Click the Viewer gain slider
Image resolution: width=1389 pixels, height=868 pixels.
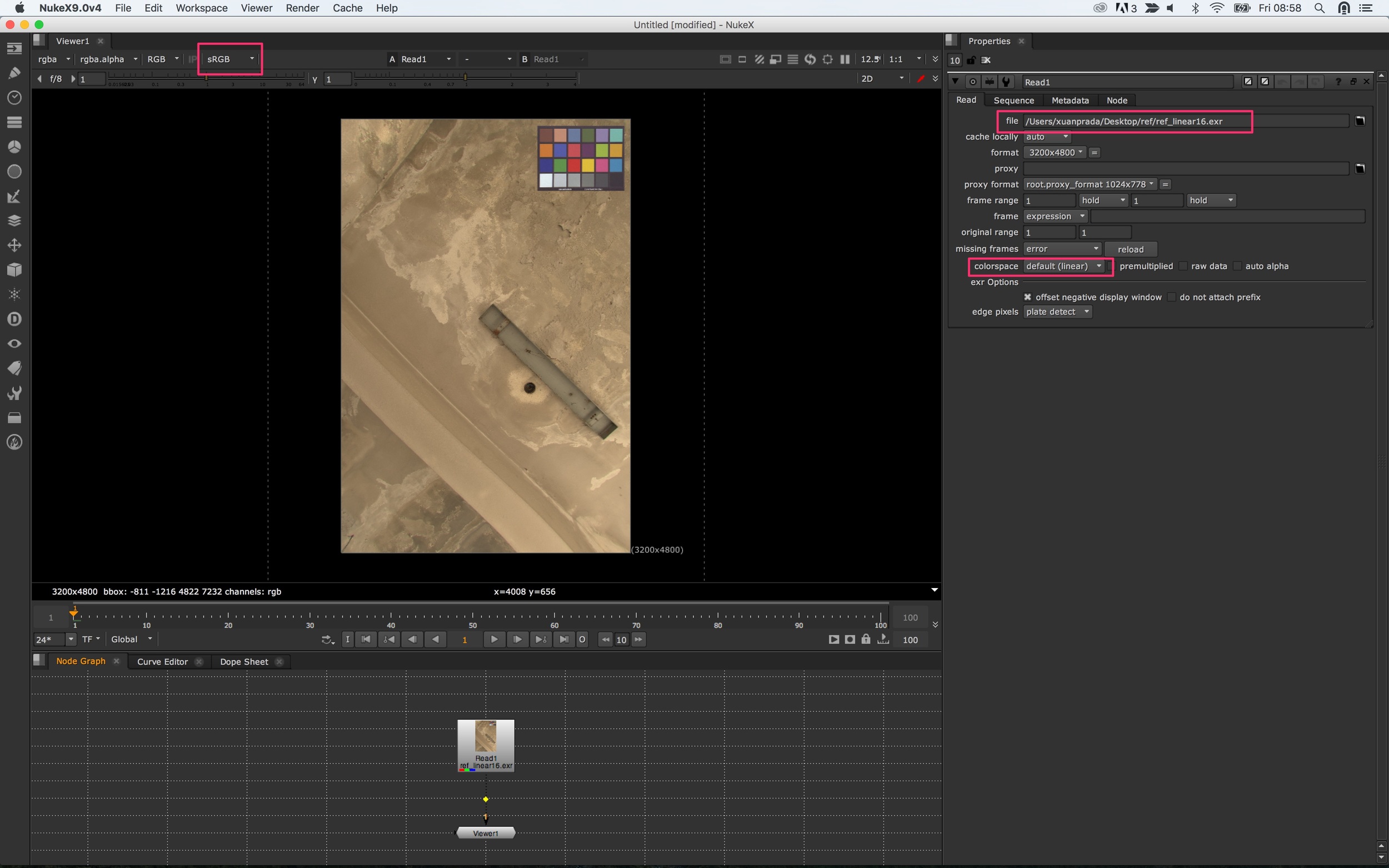[207, 78]
